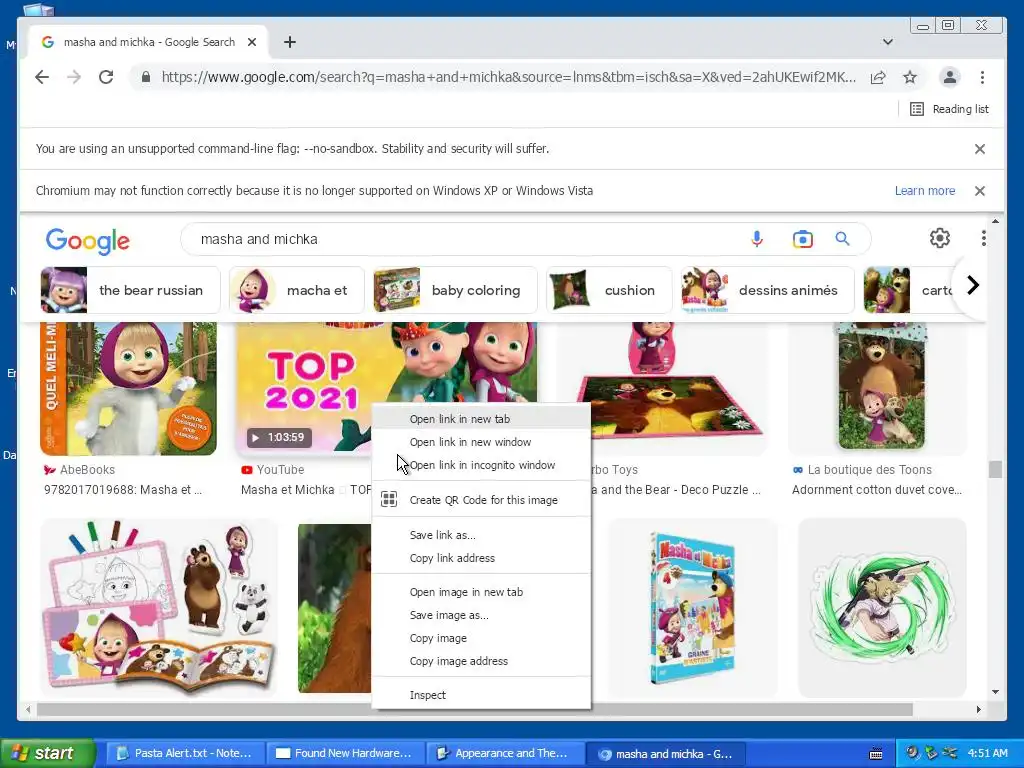Open the green swirl anime character thumbnail

point(882,608)
